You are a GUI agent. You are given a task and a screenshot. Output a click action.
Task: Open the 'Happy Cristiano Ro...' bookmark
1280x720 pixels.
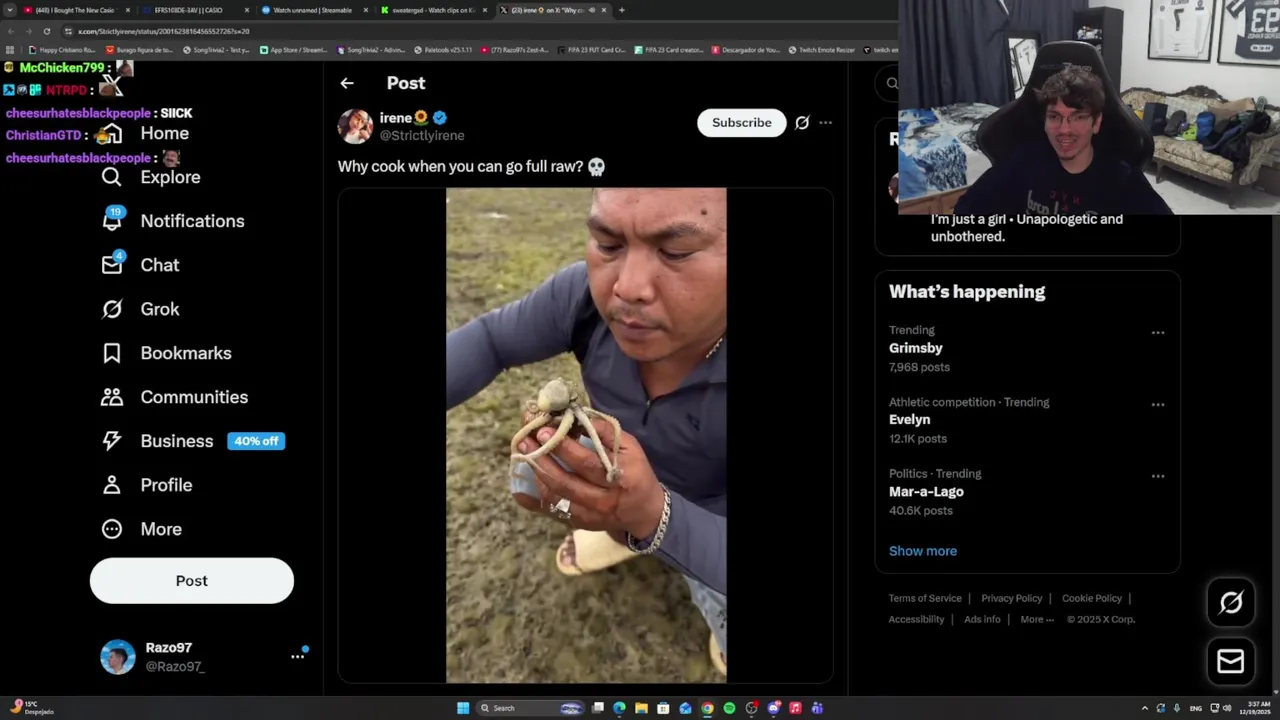pos(62,50)
